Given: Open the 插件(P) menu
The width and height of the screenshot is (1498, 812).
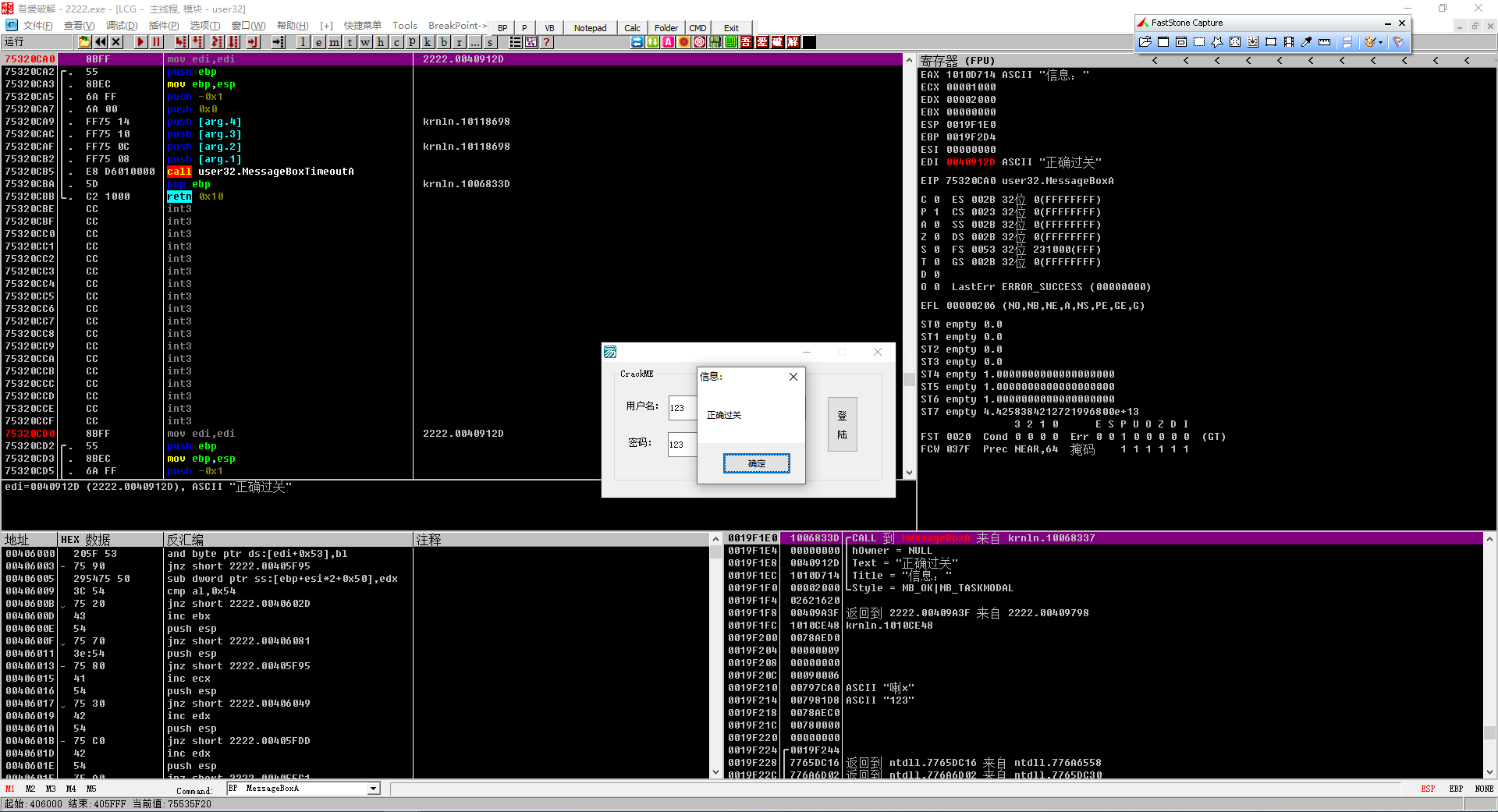Looking at the screenshot, I should (163, 26).
